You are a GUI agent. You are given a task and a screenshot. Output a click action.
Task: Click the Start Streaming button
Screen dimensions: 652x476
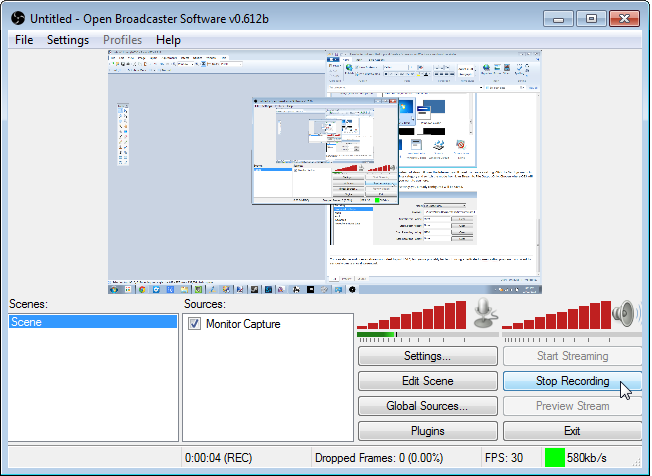tap(572, 356)
